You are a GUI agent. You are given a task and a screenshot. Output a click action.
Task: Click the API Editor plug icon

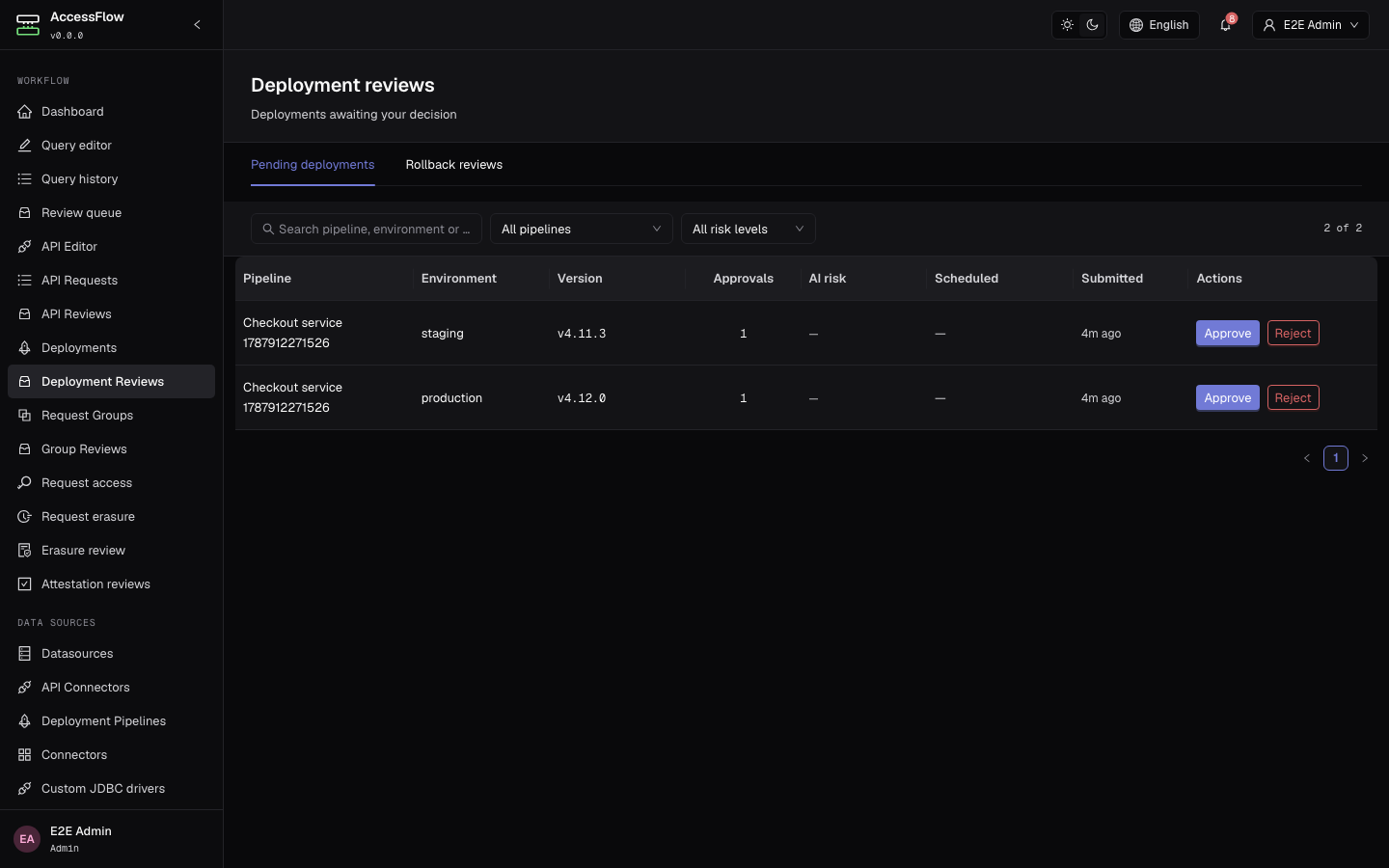point(25,247)
